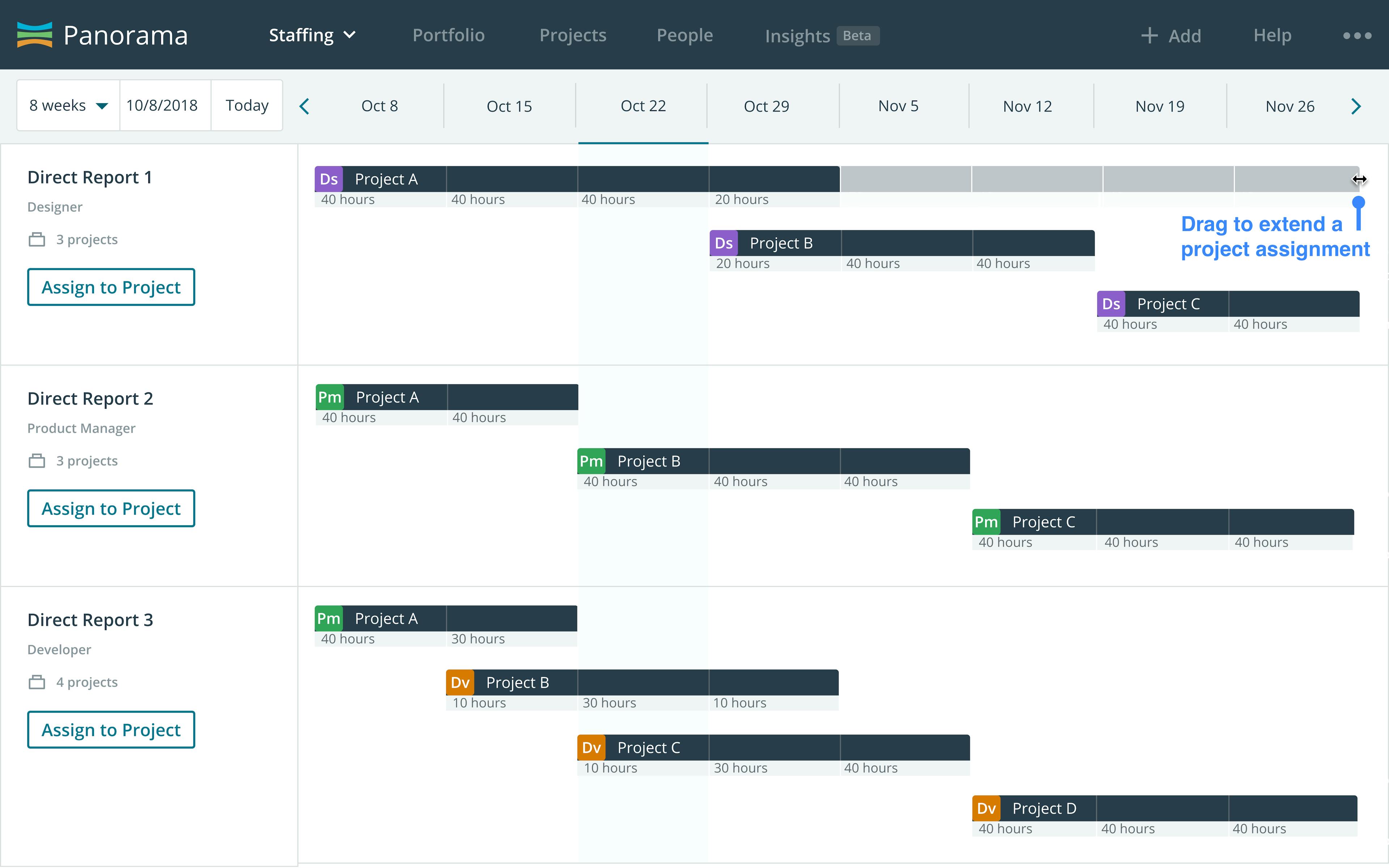
Task: Select the Oct 8 week header
Action: (x=379, y=106)
